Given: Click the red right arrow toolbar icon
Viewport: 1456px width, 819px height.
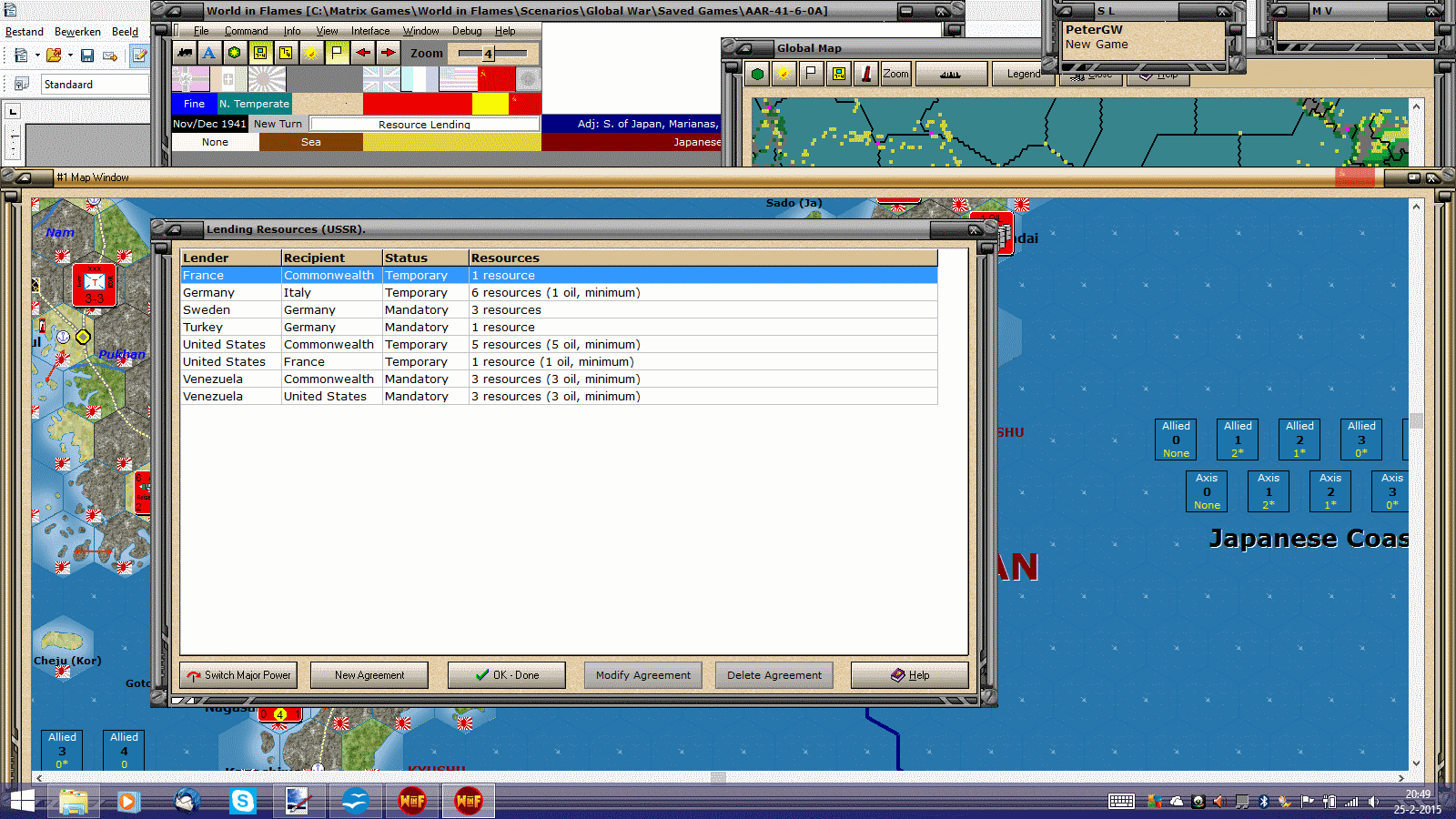Looking at the screenshot, I should point(389,53).
